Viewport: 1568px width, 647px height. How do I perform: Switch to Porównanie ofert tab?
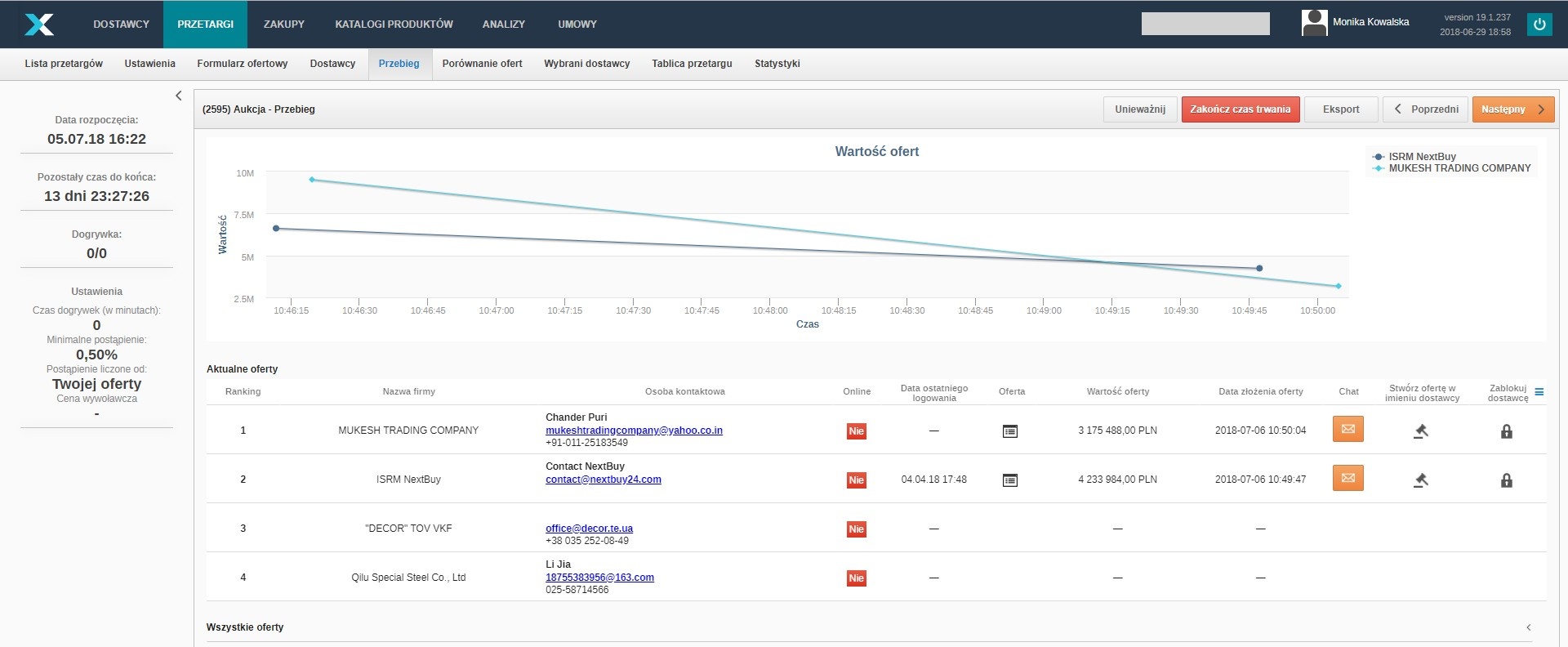tap(482, 64)
